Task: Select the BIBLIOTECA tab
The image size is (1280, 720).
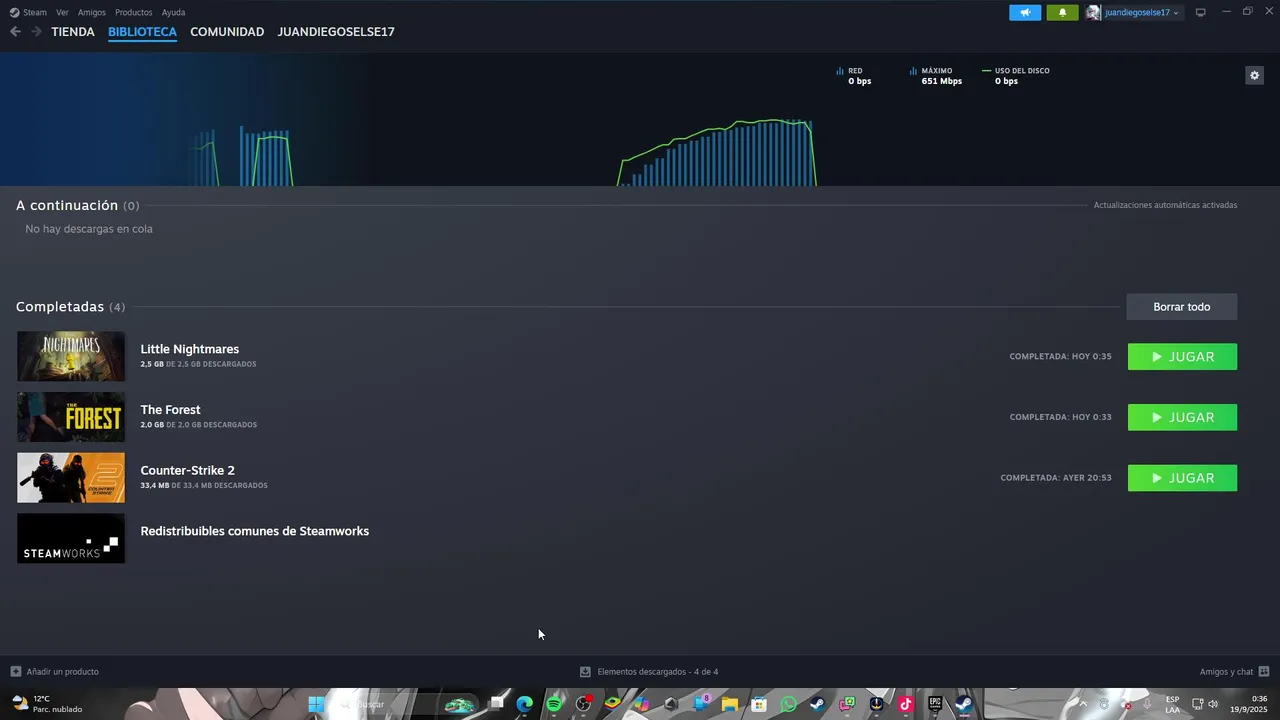Action: pos(142,32)
